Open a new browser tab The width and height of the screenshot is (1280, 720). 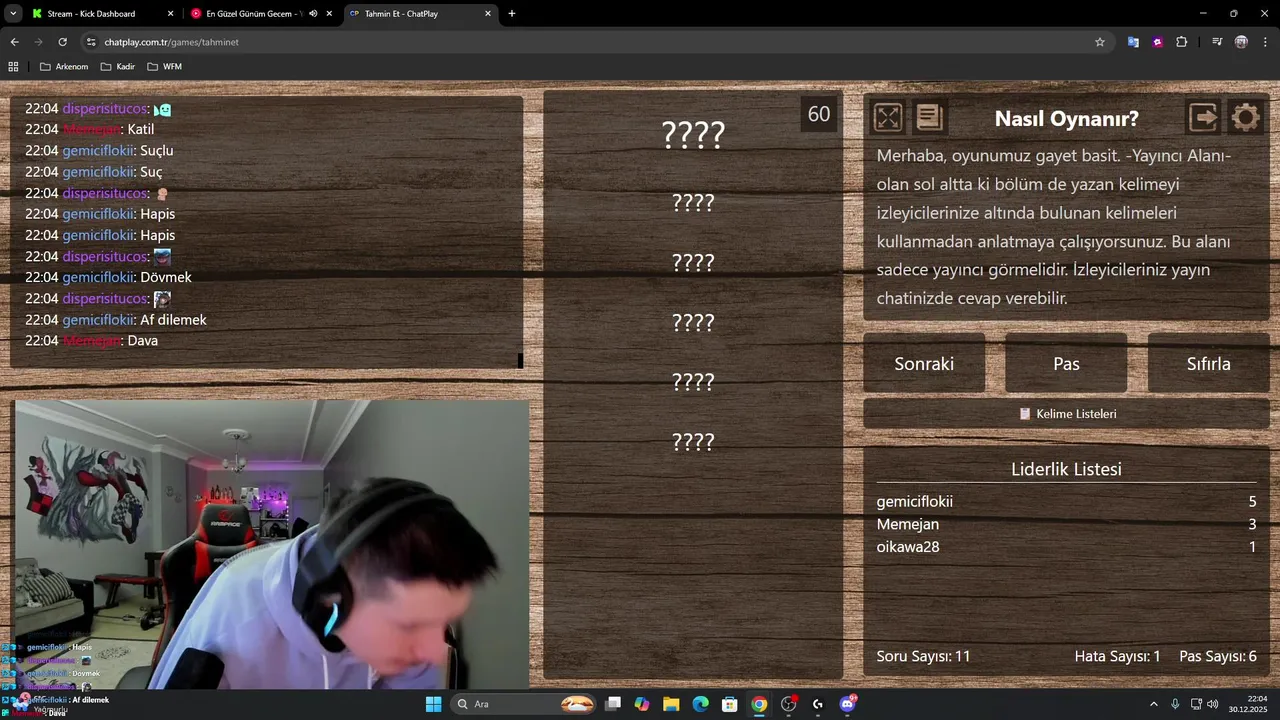coord(512,14)
